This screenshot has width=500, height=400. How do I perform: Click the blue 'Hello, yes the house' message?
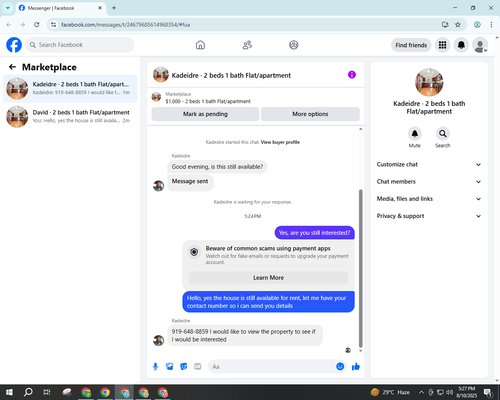[268, 302]
